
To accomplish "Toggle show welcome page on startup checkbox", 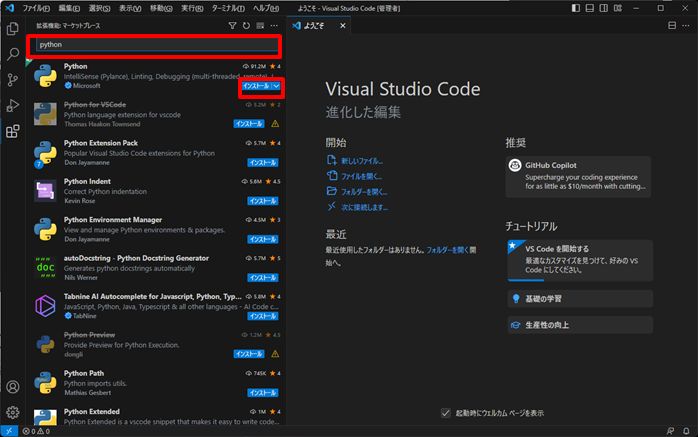I will click(x=446, y=413).
